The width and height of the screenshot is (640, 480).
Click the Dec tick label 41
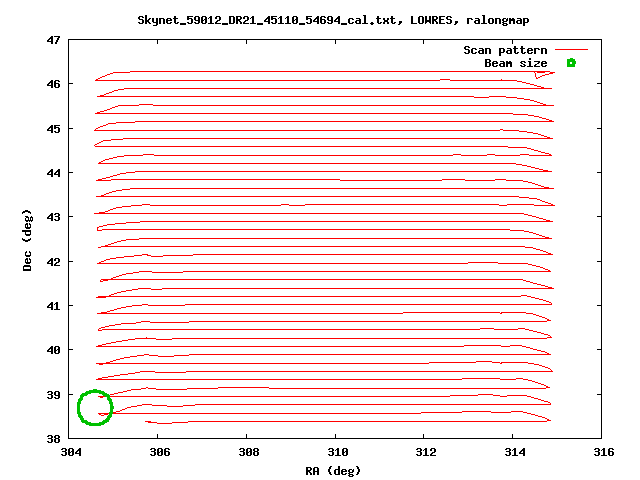click(x=53, y=306)
